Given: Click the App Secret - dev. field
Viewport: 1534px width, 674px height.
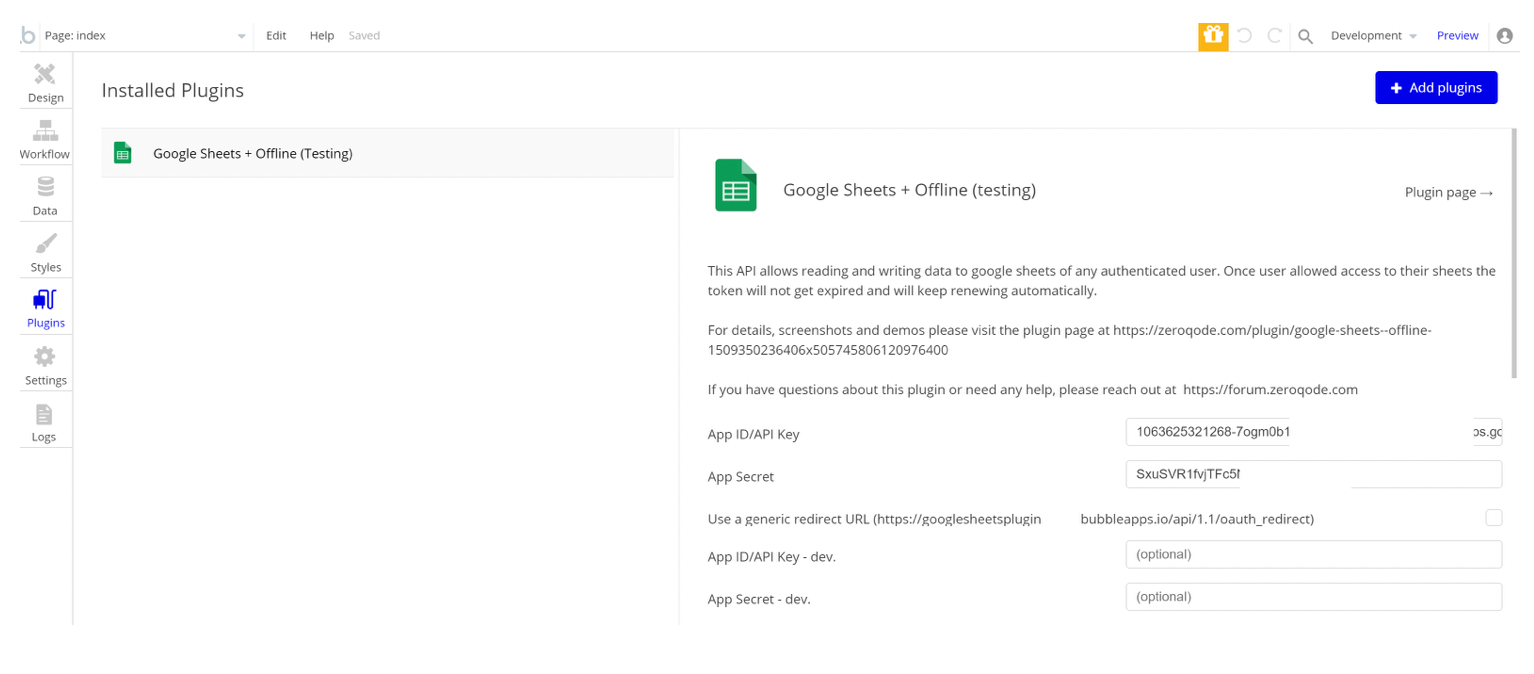Looking at the screenshot, I should pos(1313,597).
